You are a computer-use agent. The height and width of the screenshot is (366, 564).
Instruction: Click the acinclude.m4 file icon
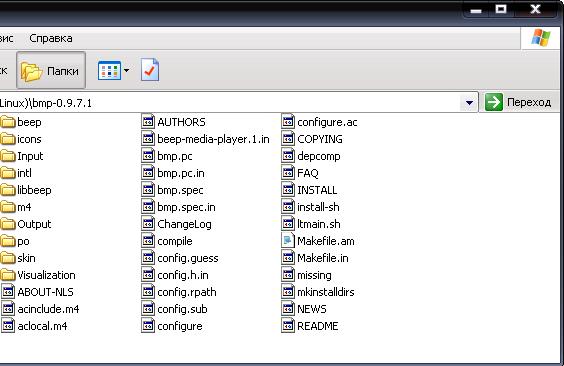[x=8, y=309]
